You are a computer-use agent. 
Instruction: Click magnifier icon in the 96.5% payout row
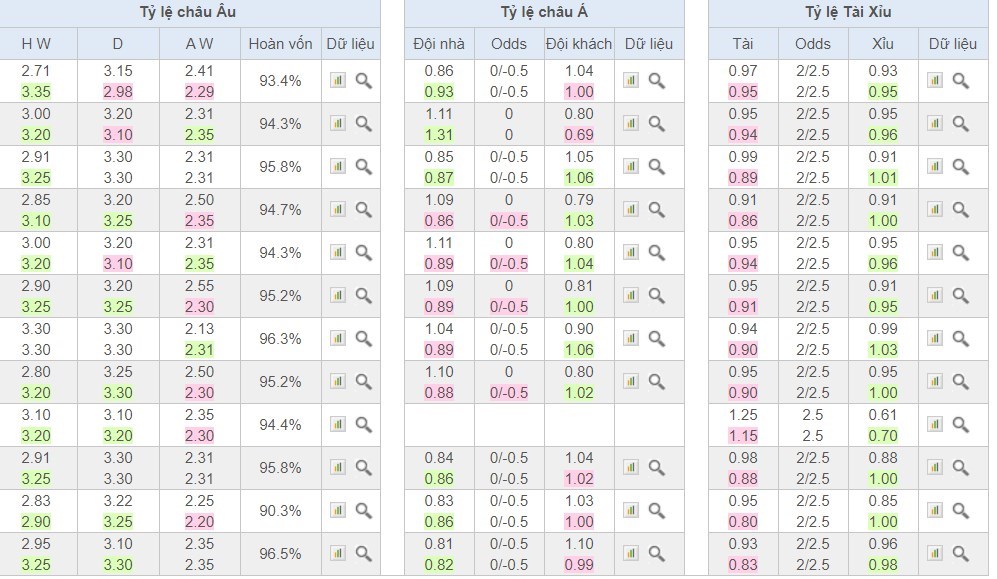pyautogui.click(x=364, y=553)
